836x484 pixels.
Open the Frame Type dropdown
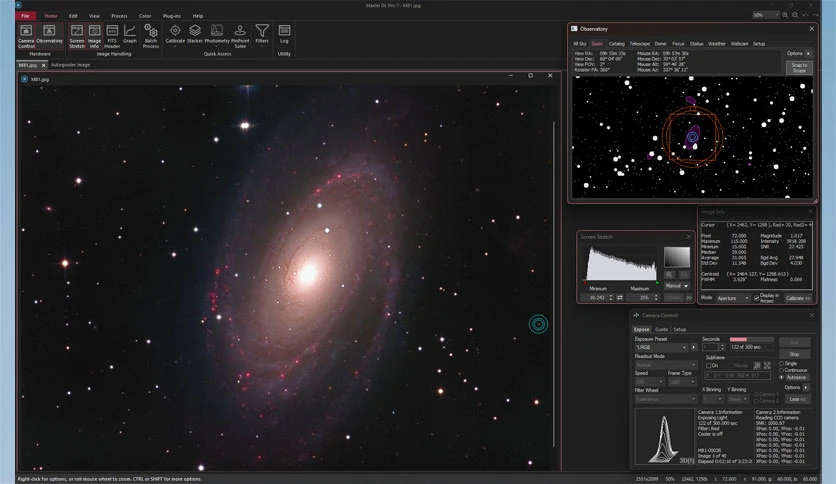click(682, 382)
